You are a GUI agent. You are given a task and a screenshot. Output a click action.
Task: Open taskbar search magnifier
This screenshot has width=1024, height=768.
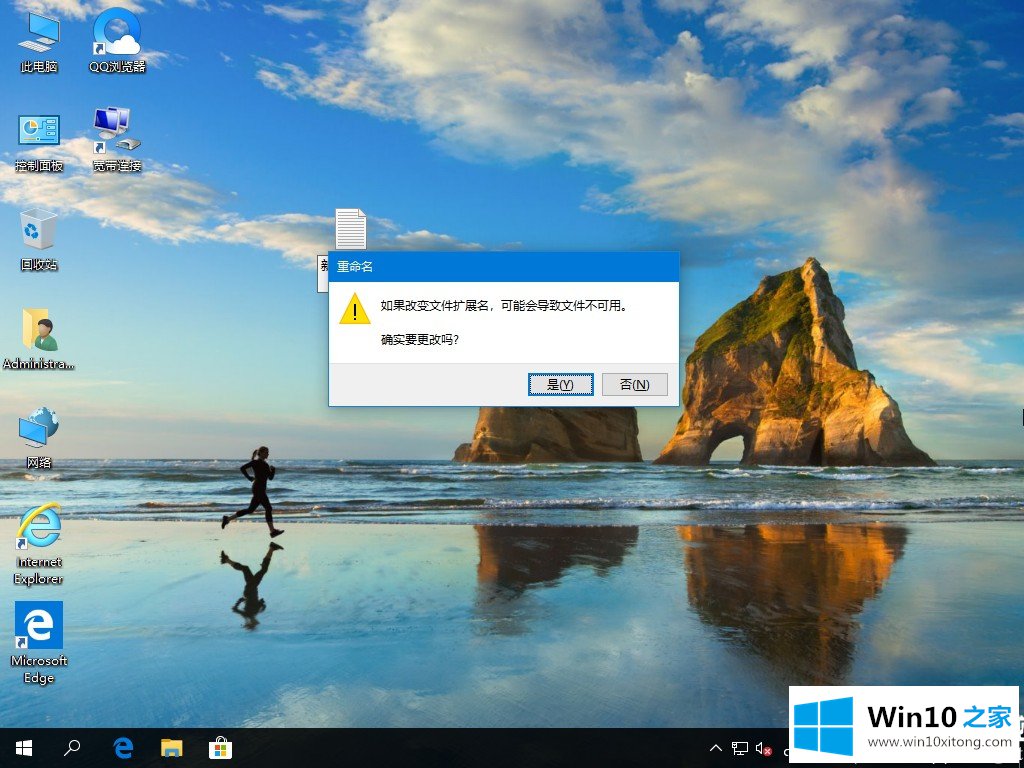[x=72, y=748]
